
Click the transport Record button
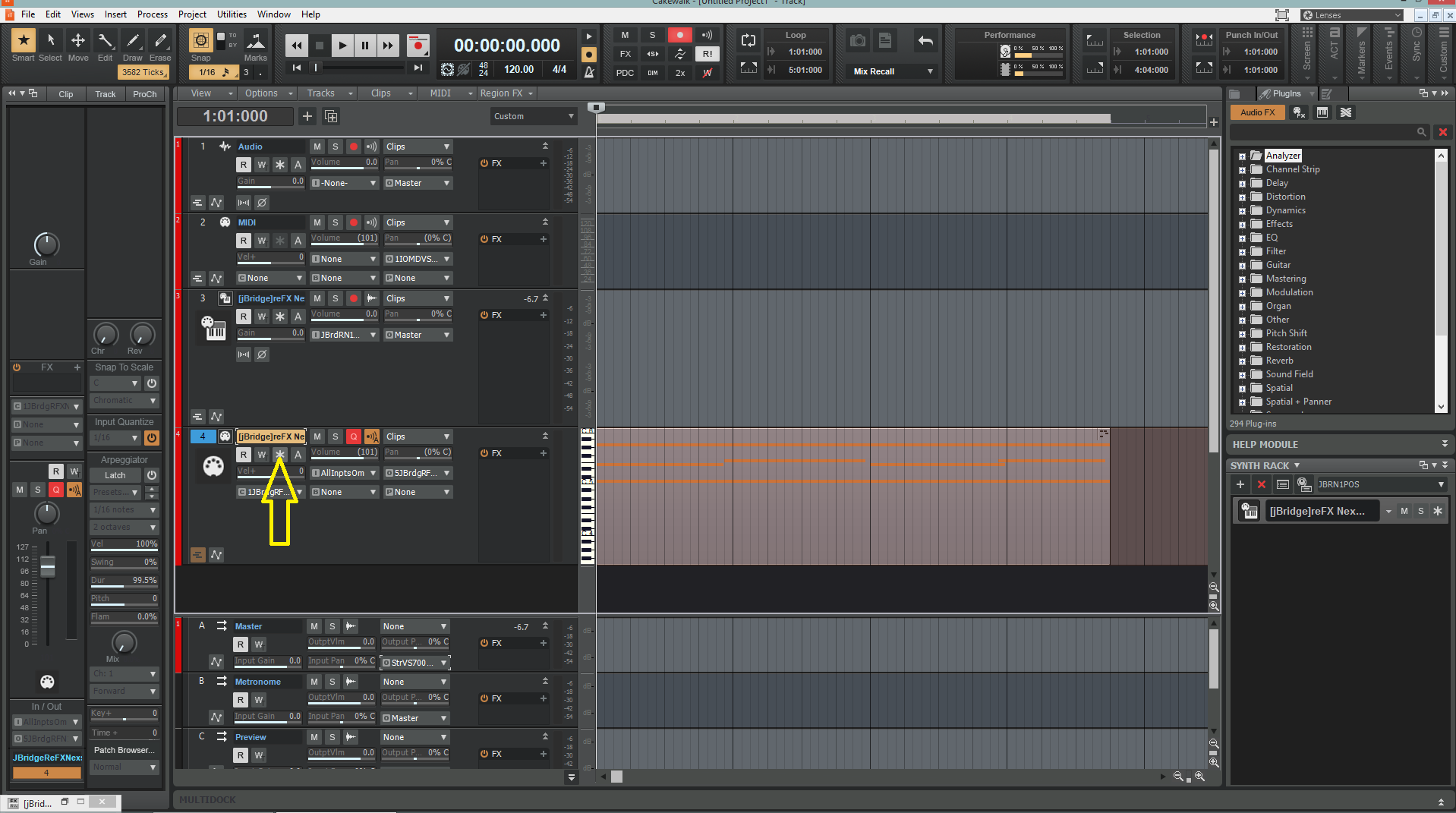pyautogui.click(x=418, y=46)
